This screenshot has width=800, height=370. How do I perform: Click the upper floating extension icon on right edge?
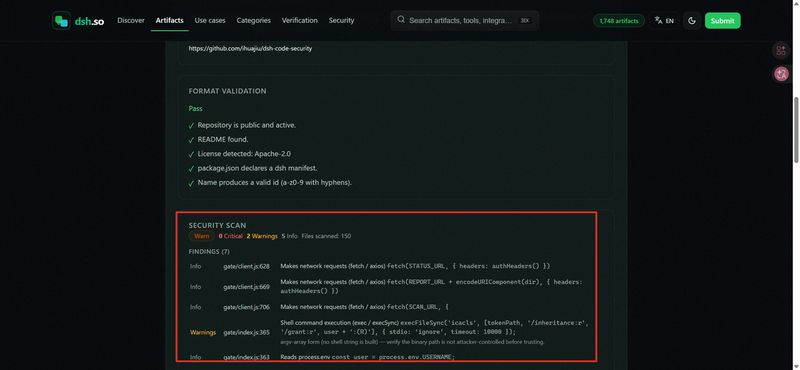pos(781,50)
